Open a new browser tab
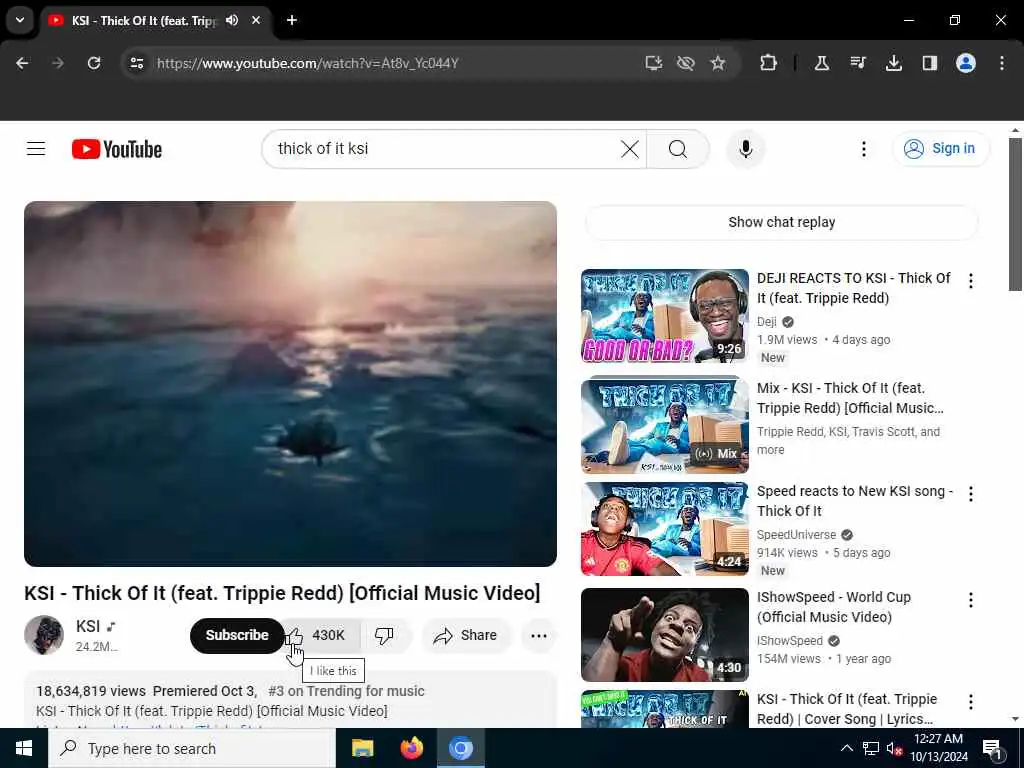This screenshot has width=1024, height=768. [292, 20]
